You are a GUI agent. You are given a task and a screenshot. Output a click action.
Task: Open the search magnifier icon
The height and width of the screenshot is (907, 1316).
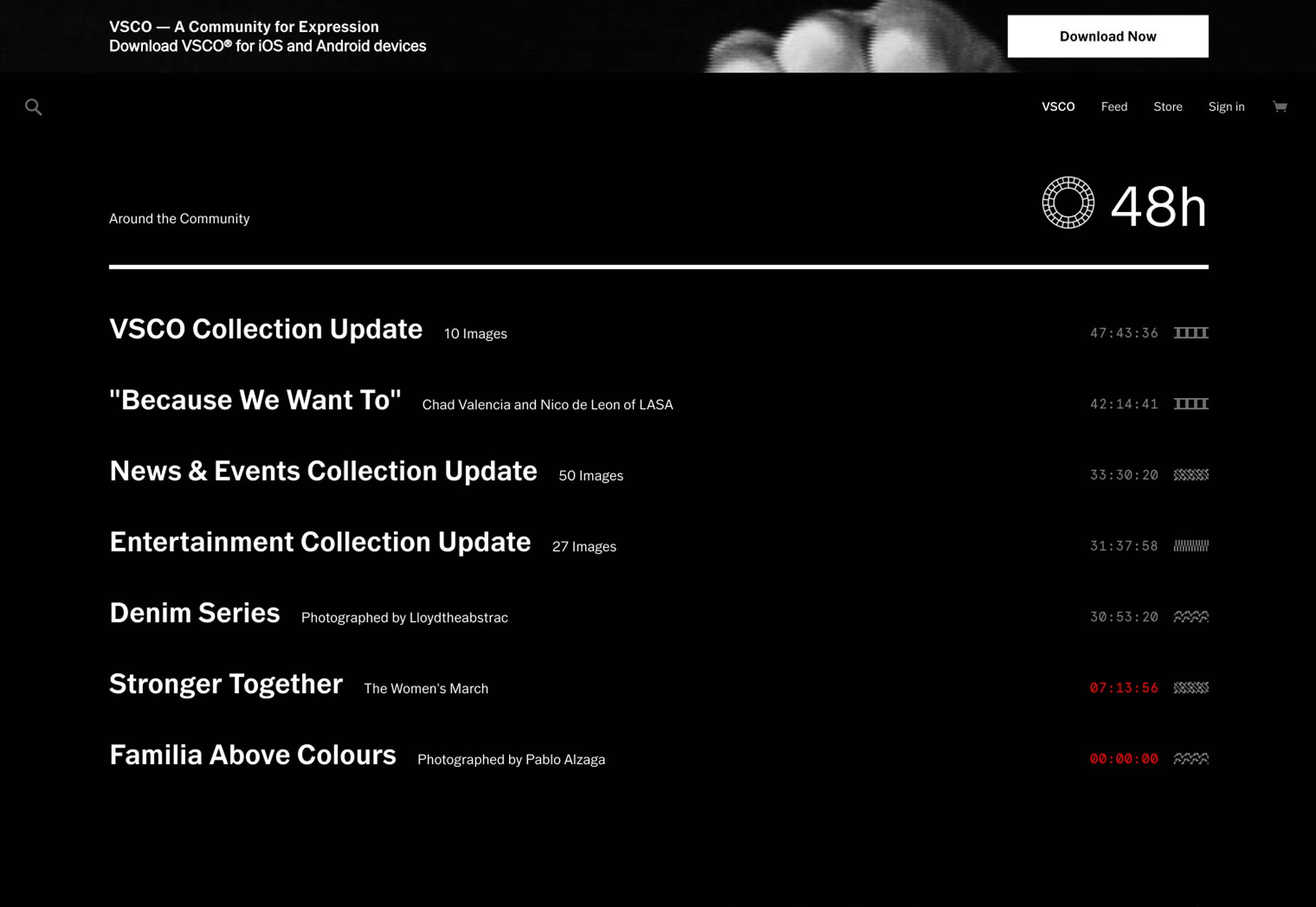point(33,107)
